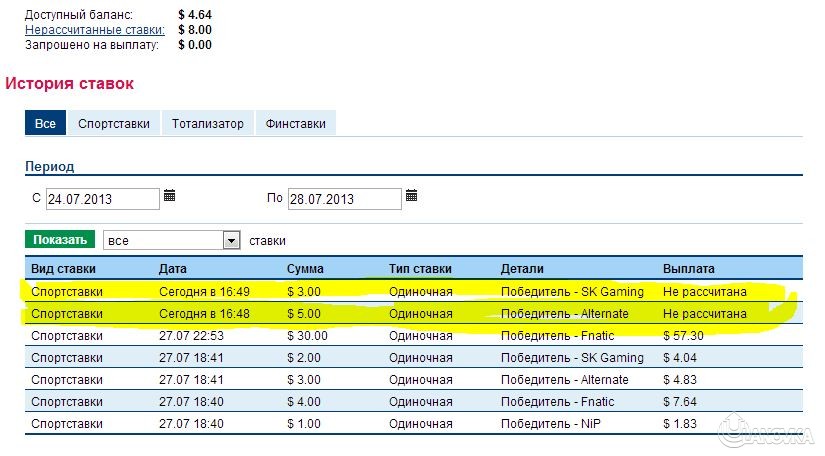Switch to the 'Финставки' tab
The image size is (825, 456).
296,123
